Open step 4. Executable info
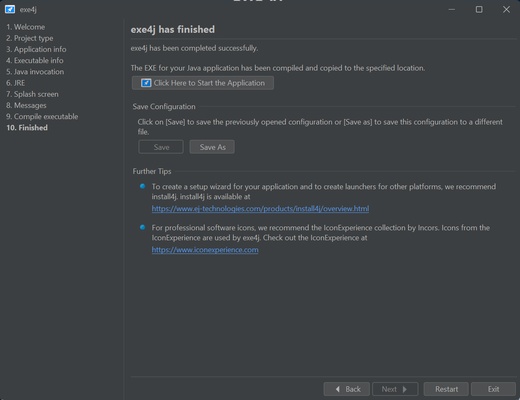Viewport: 520px width, 400px height. (x=35, y=61)
